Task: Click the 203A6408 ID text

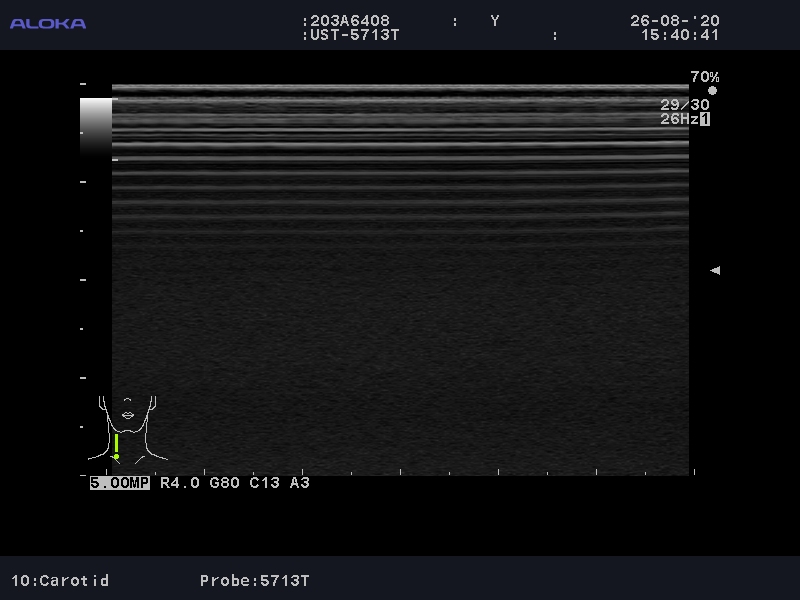Action: tap(350, 21)
